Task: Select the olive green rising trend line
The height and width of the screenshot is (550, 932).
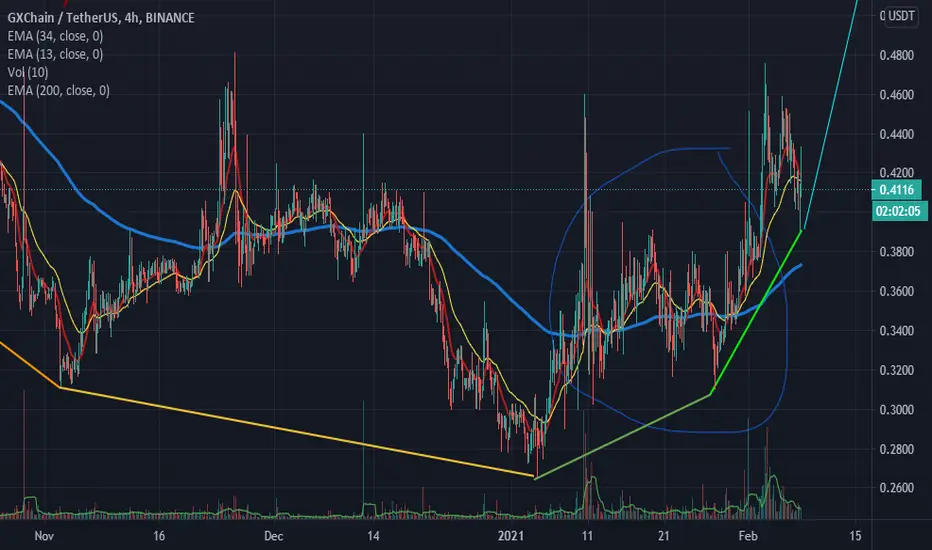Action: point(624,435)
